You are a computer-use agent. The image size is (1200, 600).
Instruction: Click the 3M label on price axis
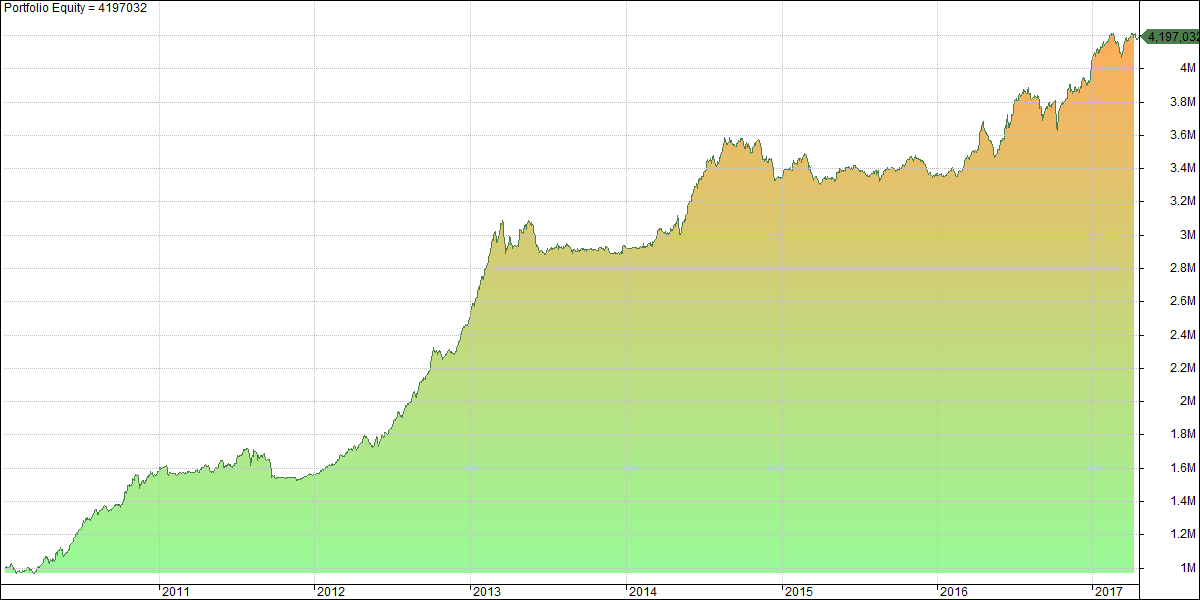(1188, 235)
